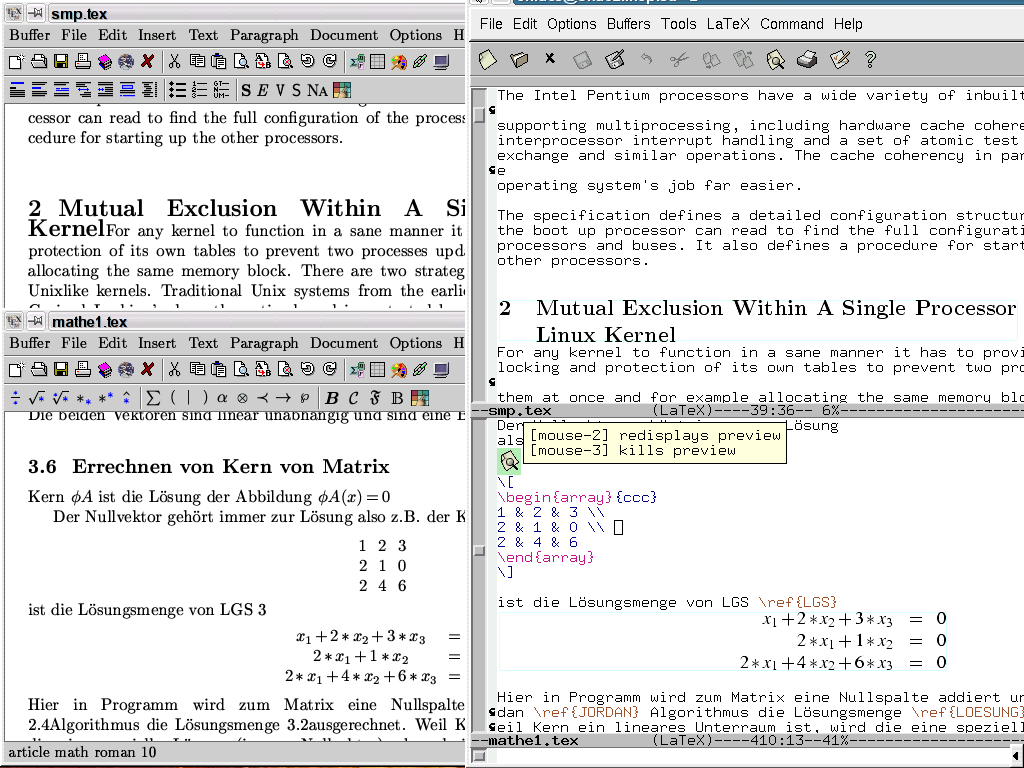Open the Buffer menu in smp.tex window

tap(29, 35)
